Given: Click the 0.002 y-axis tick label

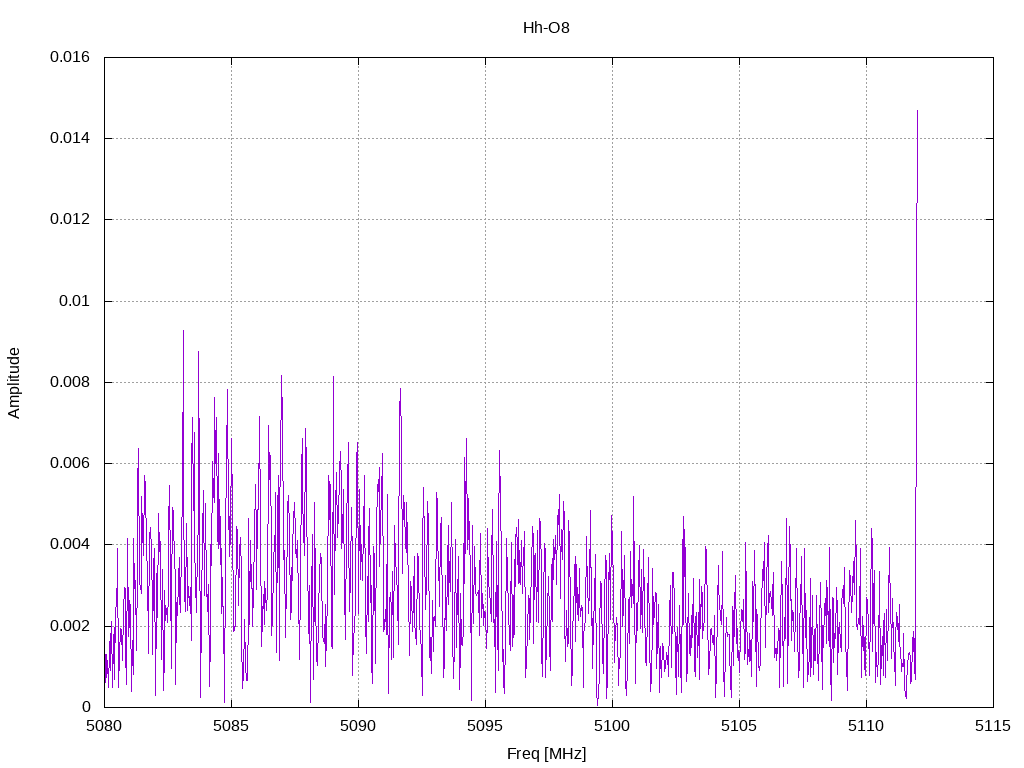Looking at the screenshot, I should (x=70, y=626).
